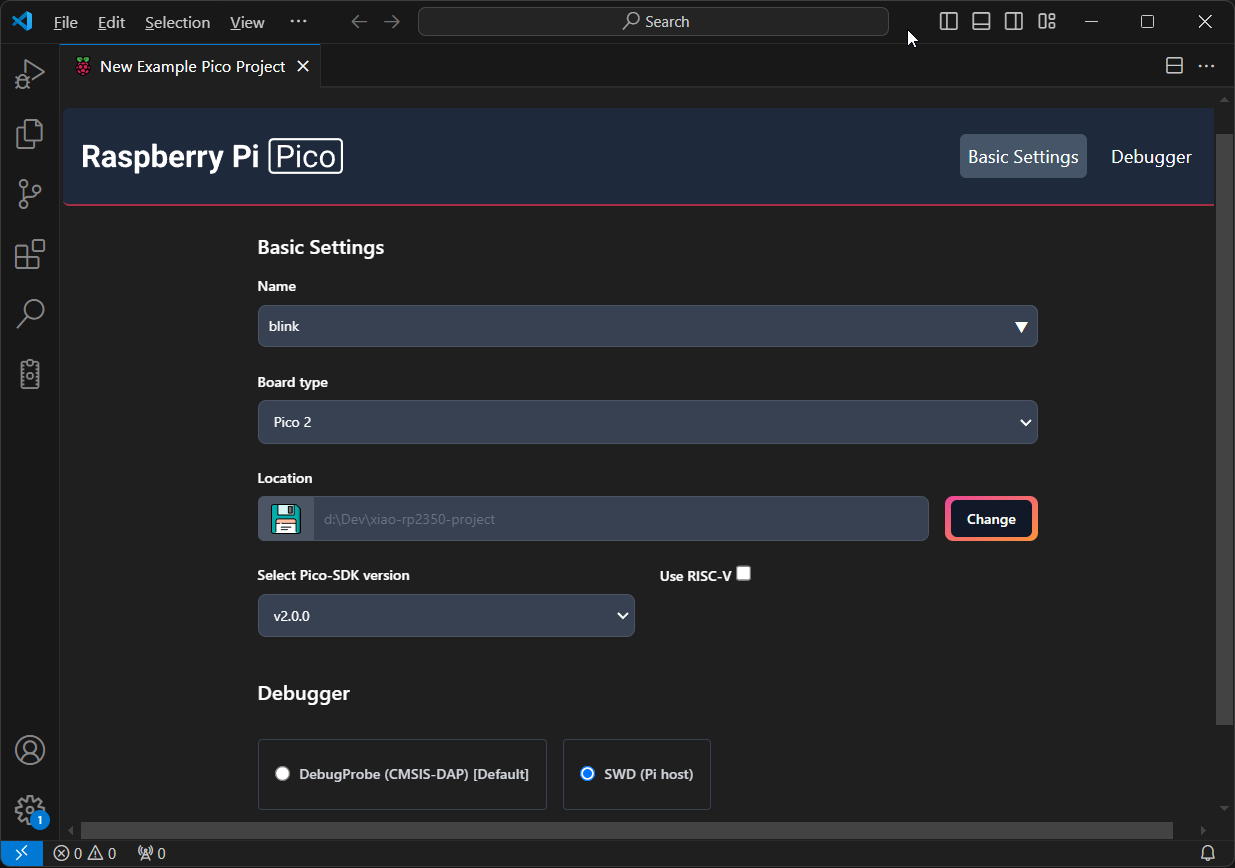Open the remote window indicator
The image size is (1235, 868).
(x=21, y=853)
